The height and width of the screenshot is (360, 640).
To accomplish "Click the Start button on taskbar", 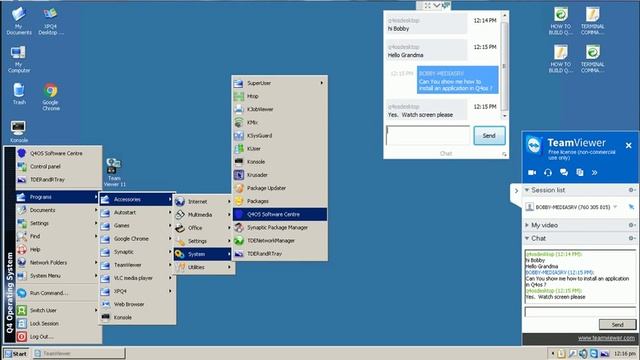I will point(16,353).
